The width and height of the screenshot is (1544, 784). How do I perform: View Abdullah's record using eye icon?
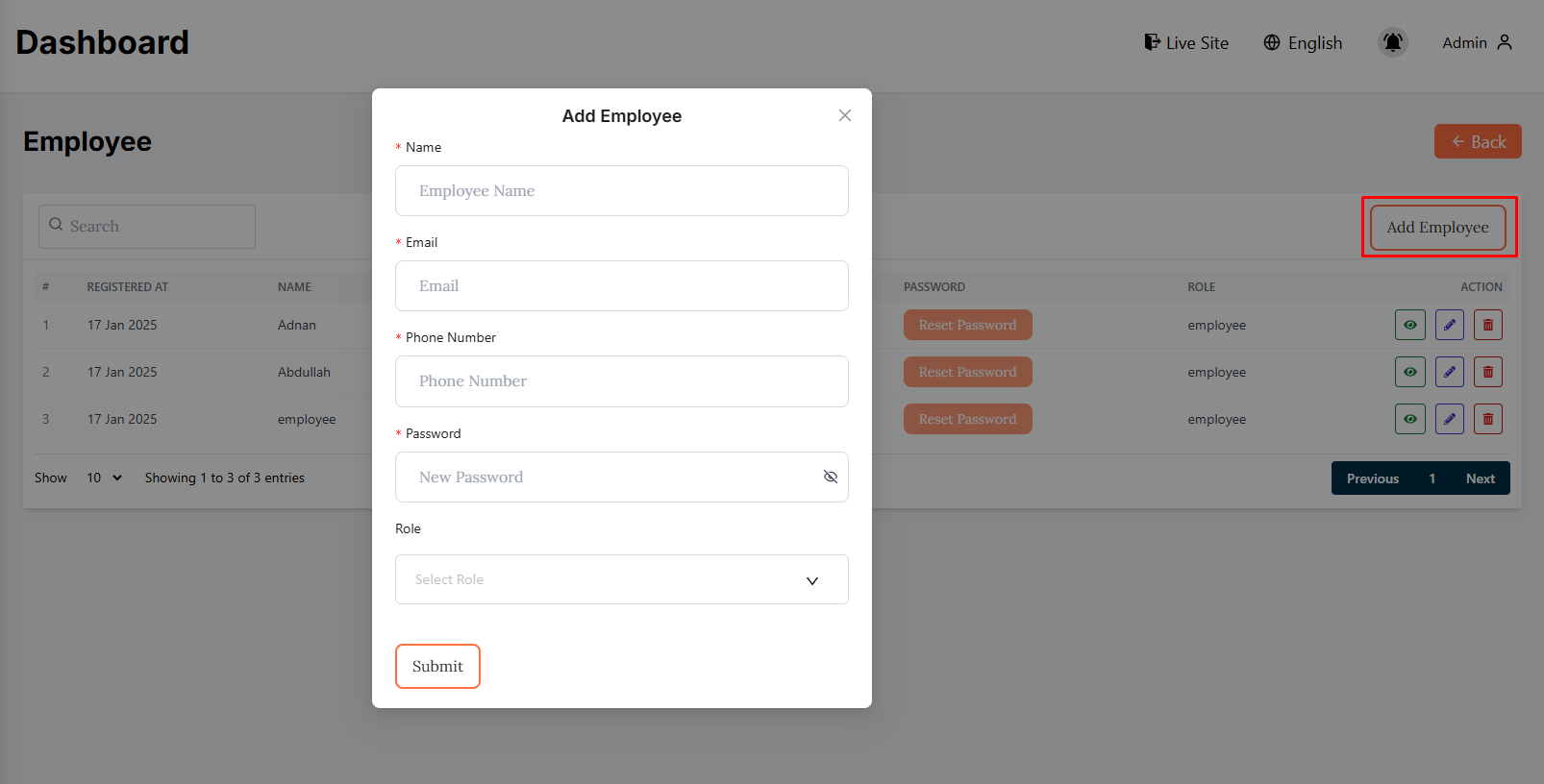click(x=1409, y=372)
